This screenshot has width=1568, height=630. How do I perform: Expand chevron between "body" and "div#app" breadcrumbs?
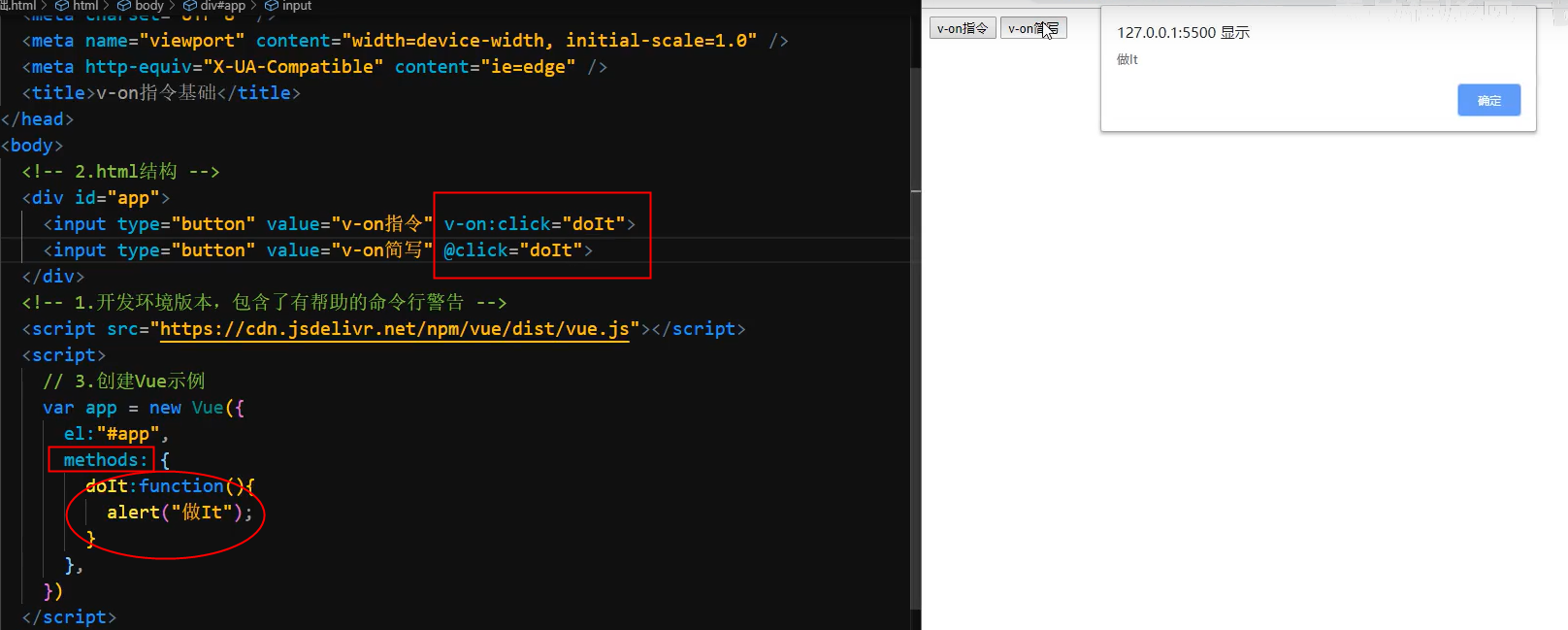tap(173, 6)
